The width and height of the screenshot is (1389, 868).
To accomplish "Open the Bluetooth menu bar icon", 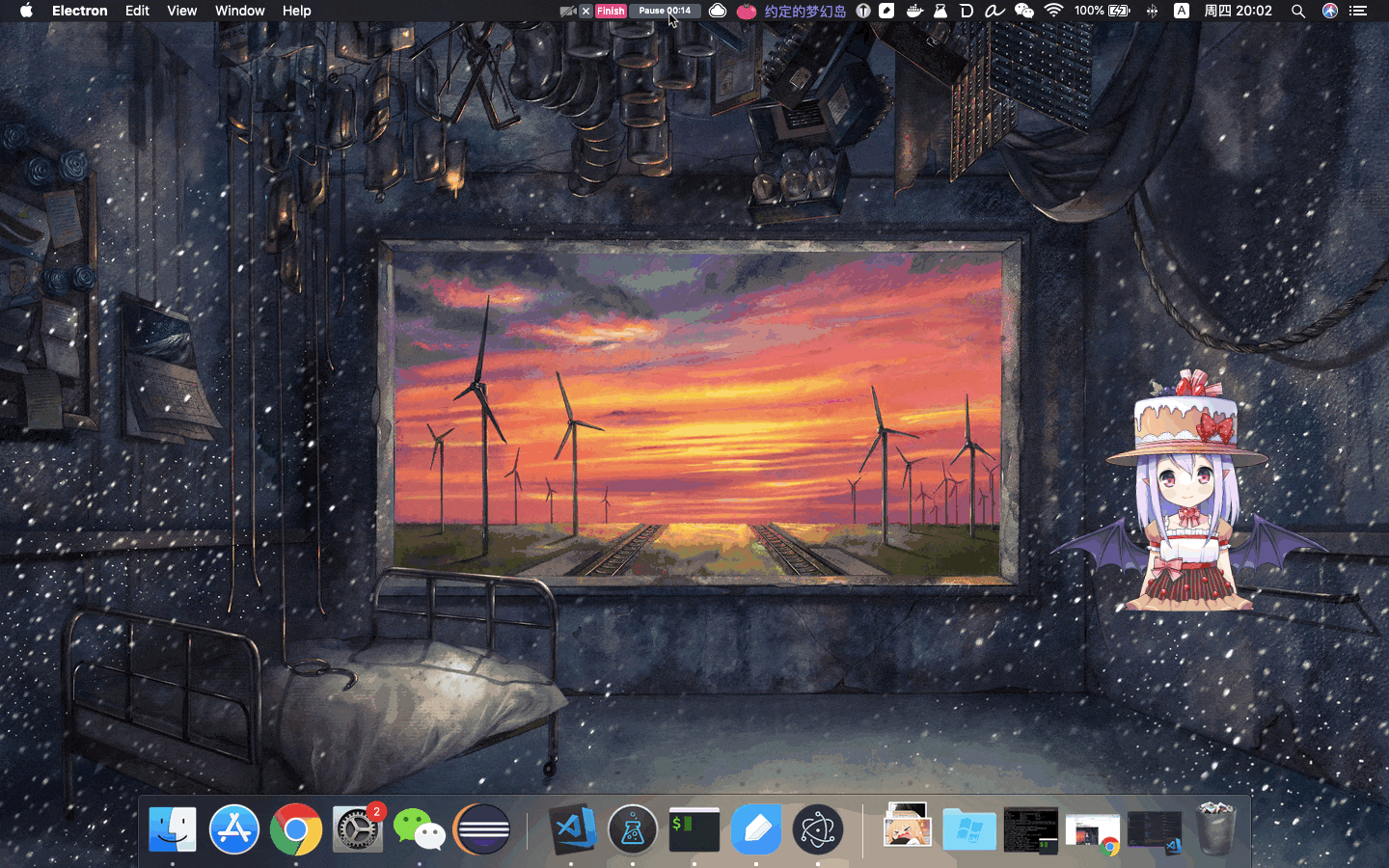I will tap(1152, 11).
